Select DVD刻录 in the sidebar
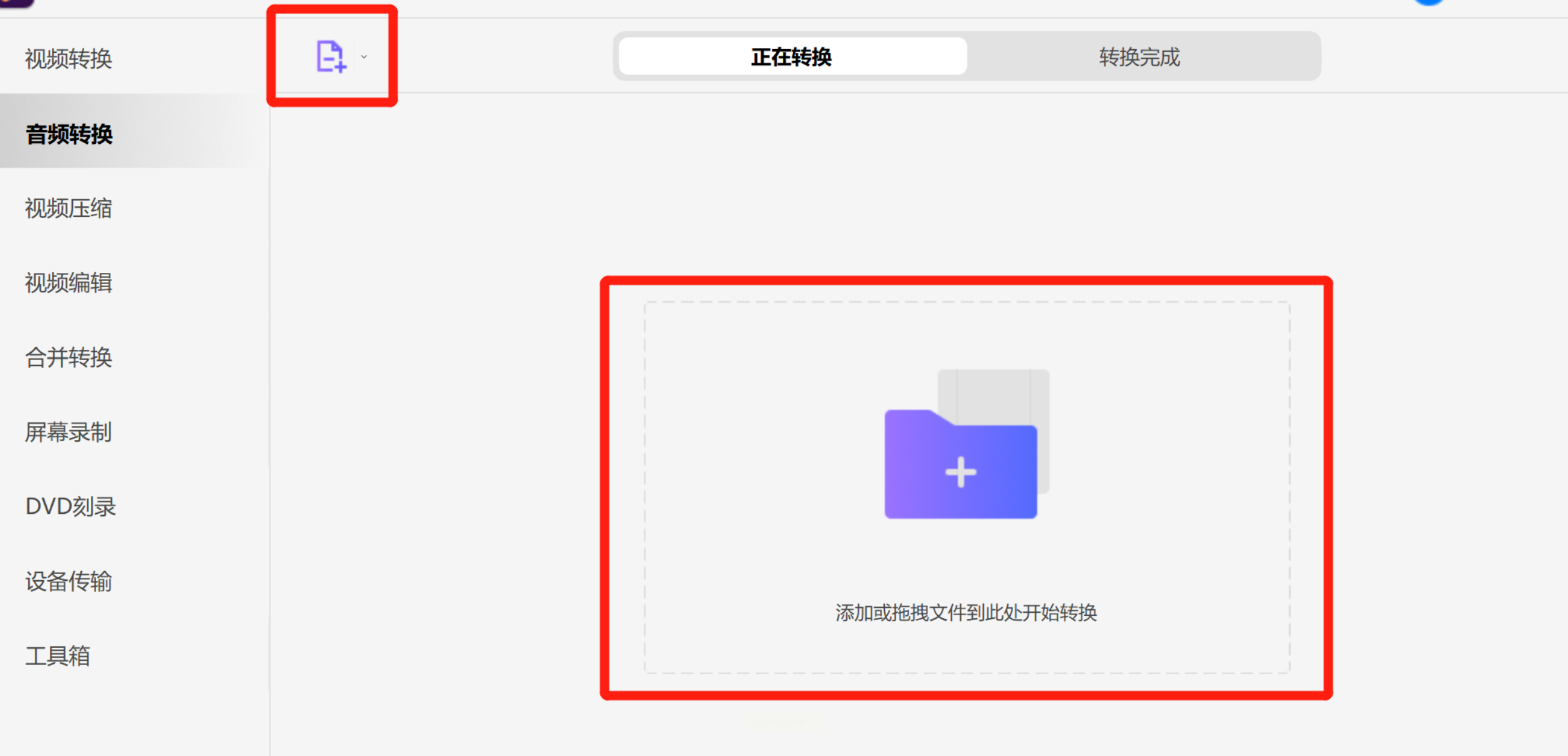 click(71, 506)
